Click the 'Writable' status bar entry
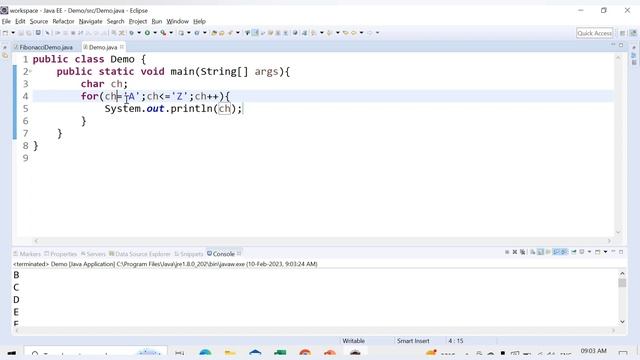640x360 pixels. click(353, 341)
